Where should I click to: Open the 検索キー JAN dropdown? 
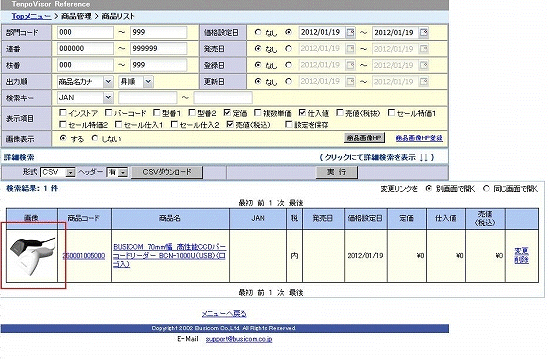[x=108, y=98]
